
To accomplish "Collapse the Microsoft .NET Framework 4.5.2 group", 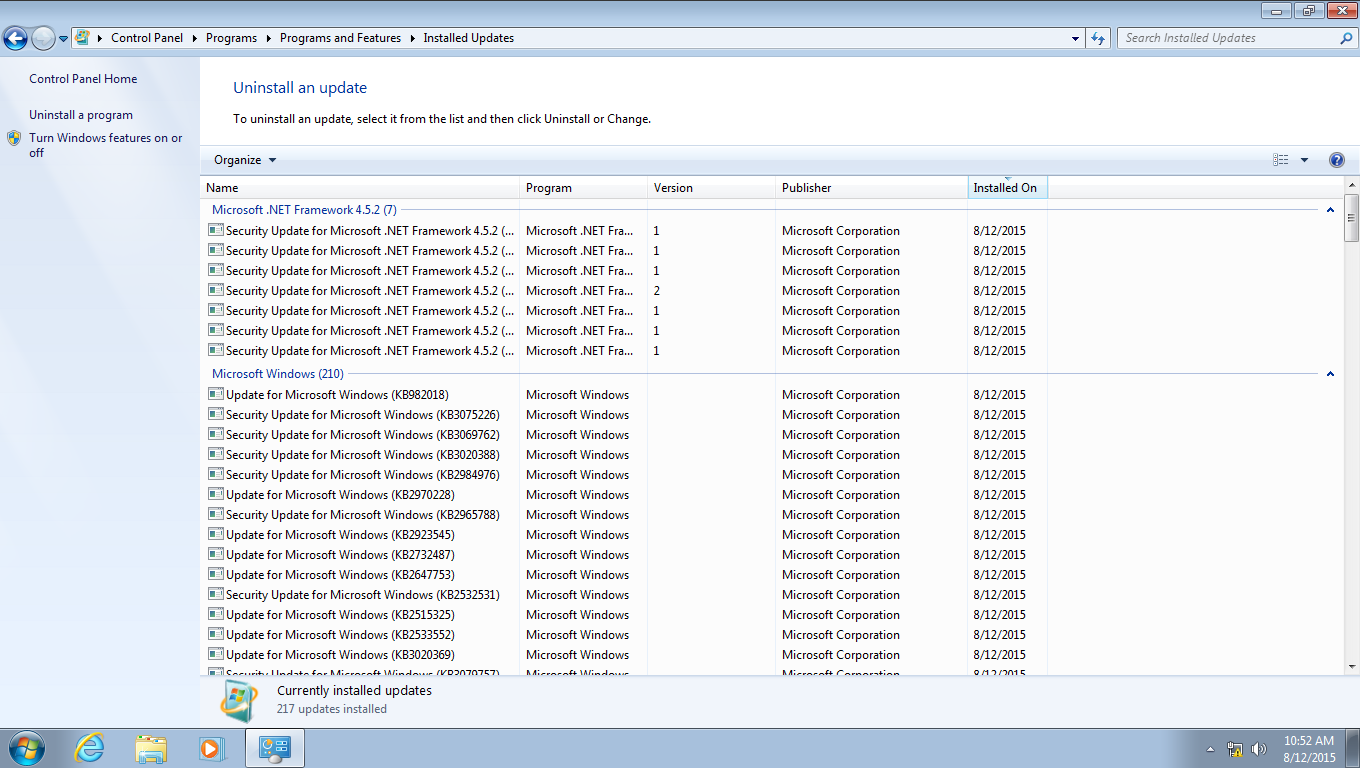I will tap(1330, 211).
